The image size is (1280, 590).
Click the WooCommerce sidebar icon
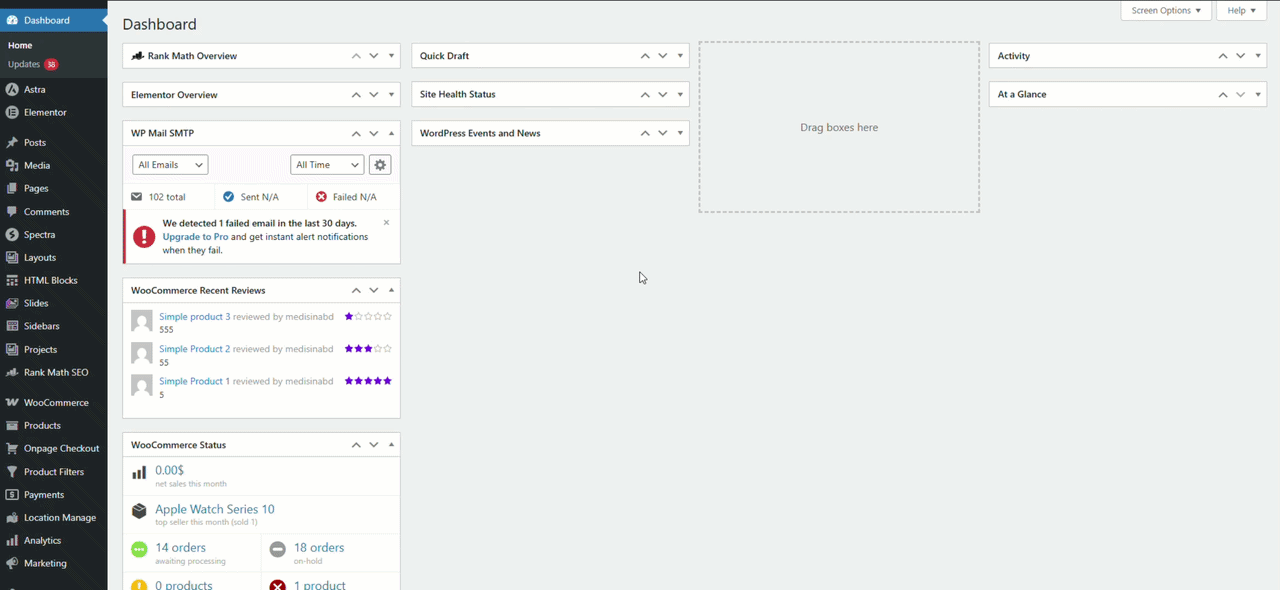12,402
